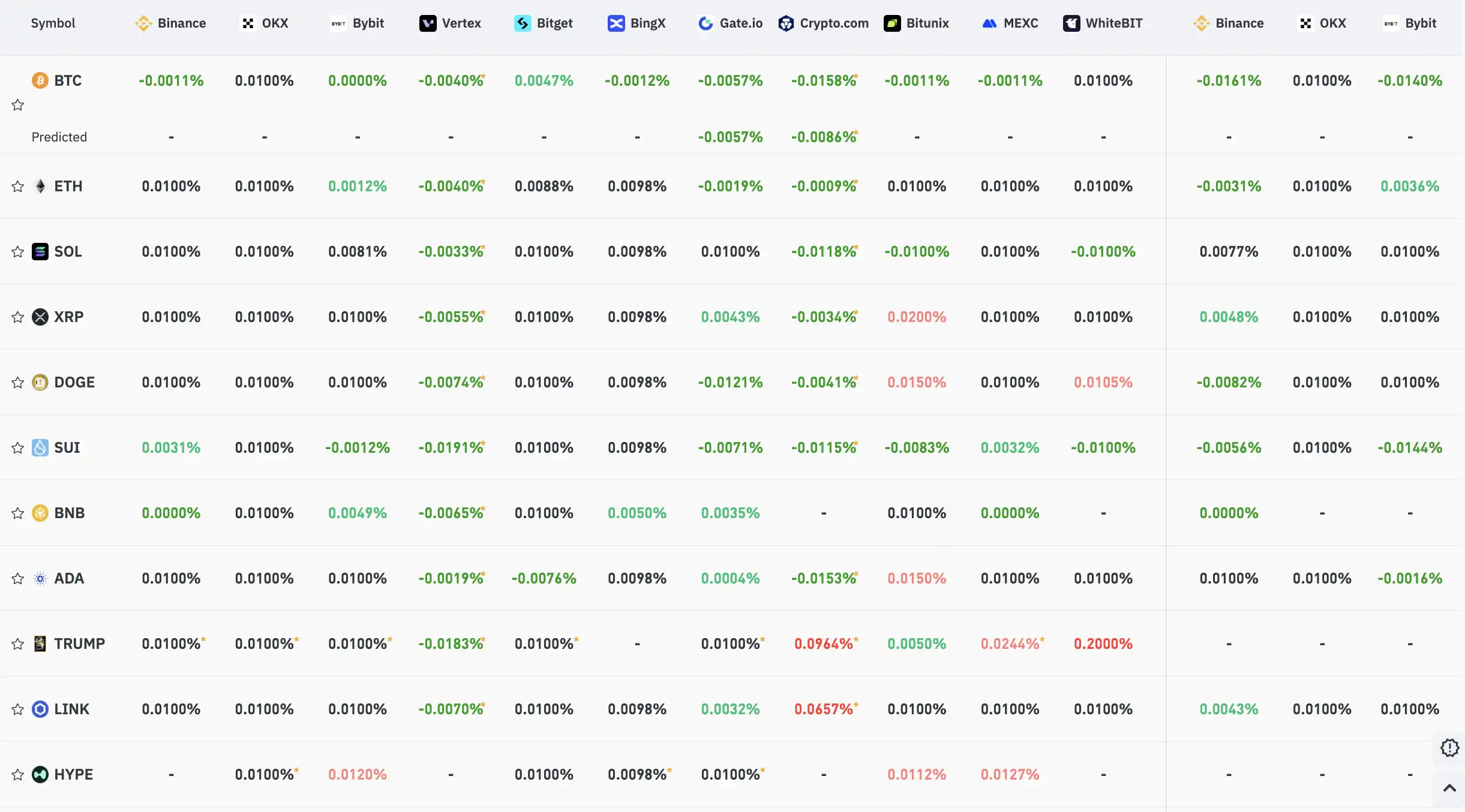1465x812 pixels.
Task: Click TRUMP WhiteBIT 0.2000% funding rate
Action: (1103, 644)
